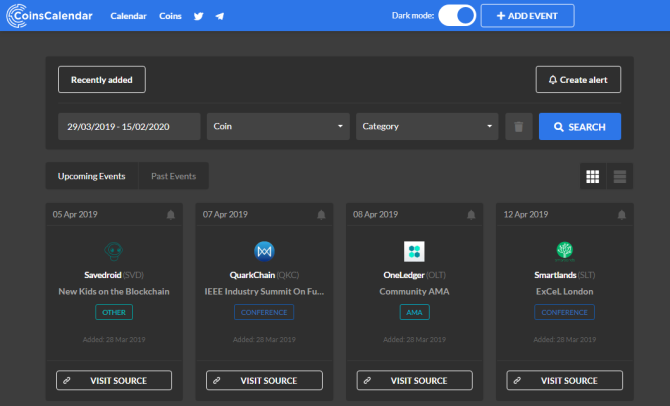This screenshot has height=406, width=670.
Task: Click the trash icon to clear filters
Action: 518,127
